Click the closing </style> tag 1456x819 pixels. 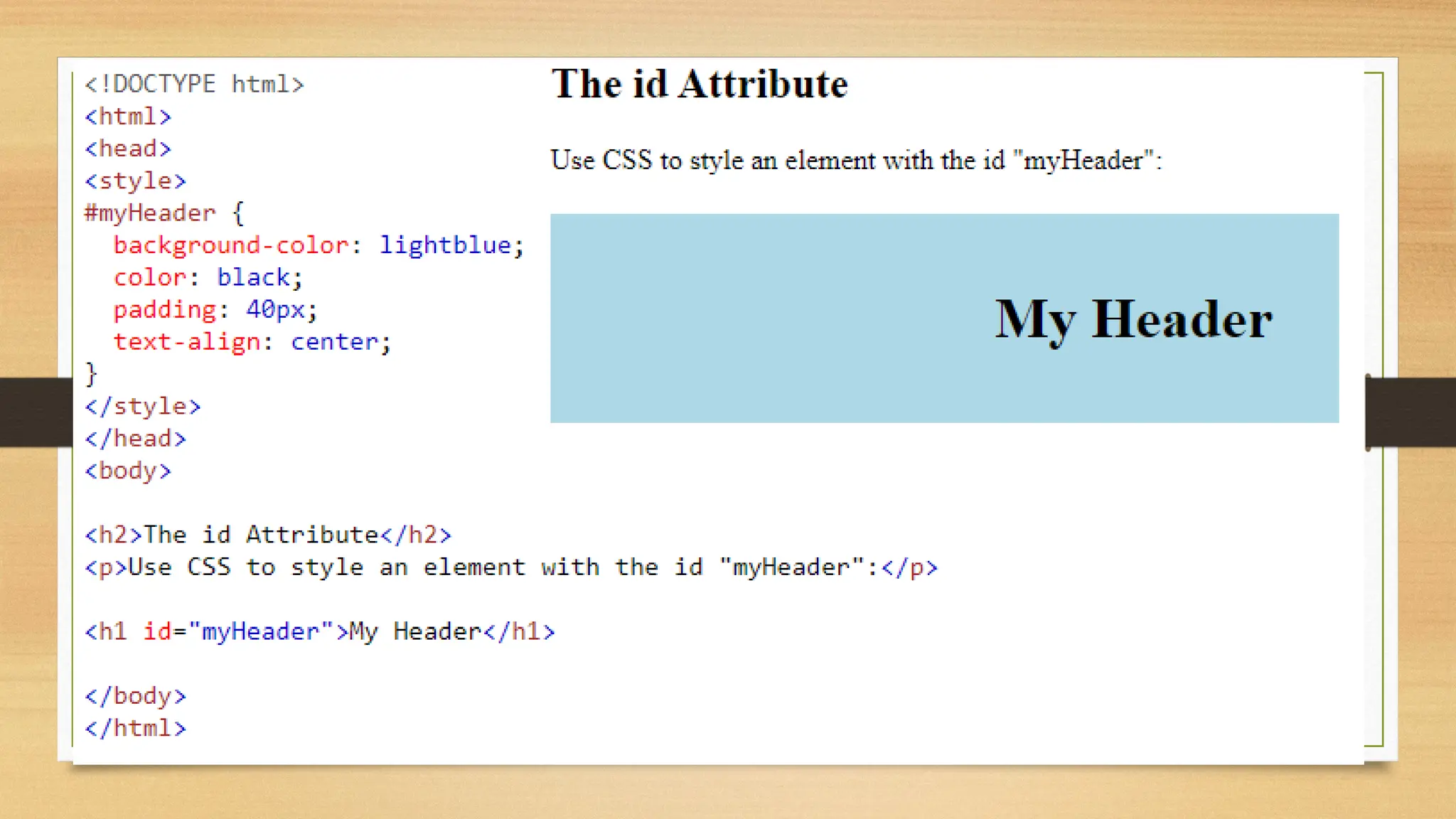142,407
